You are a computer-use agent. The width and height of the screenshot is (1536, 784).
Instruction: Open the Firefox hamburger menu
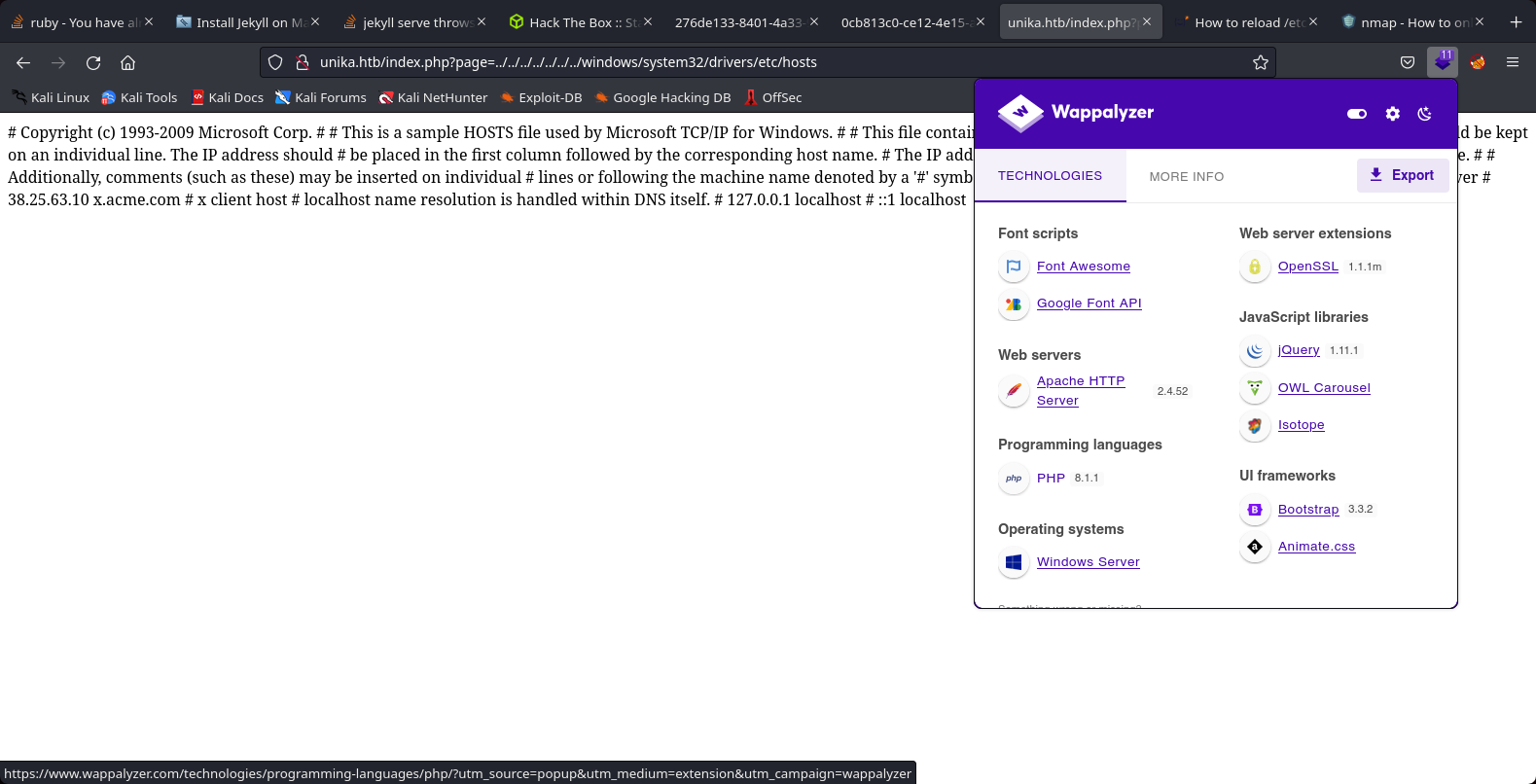point(1513,62)
